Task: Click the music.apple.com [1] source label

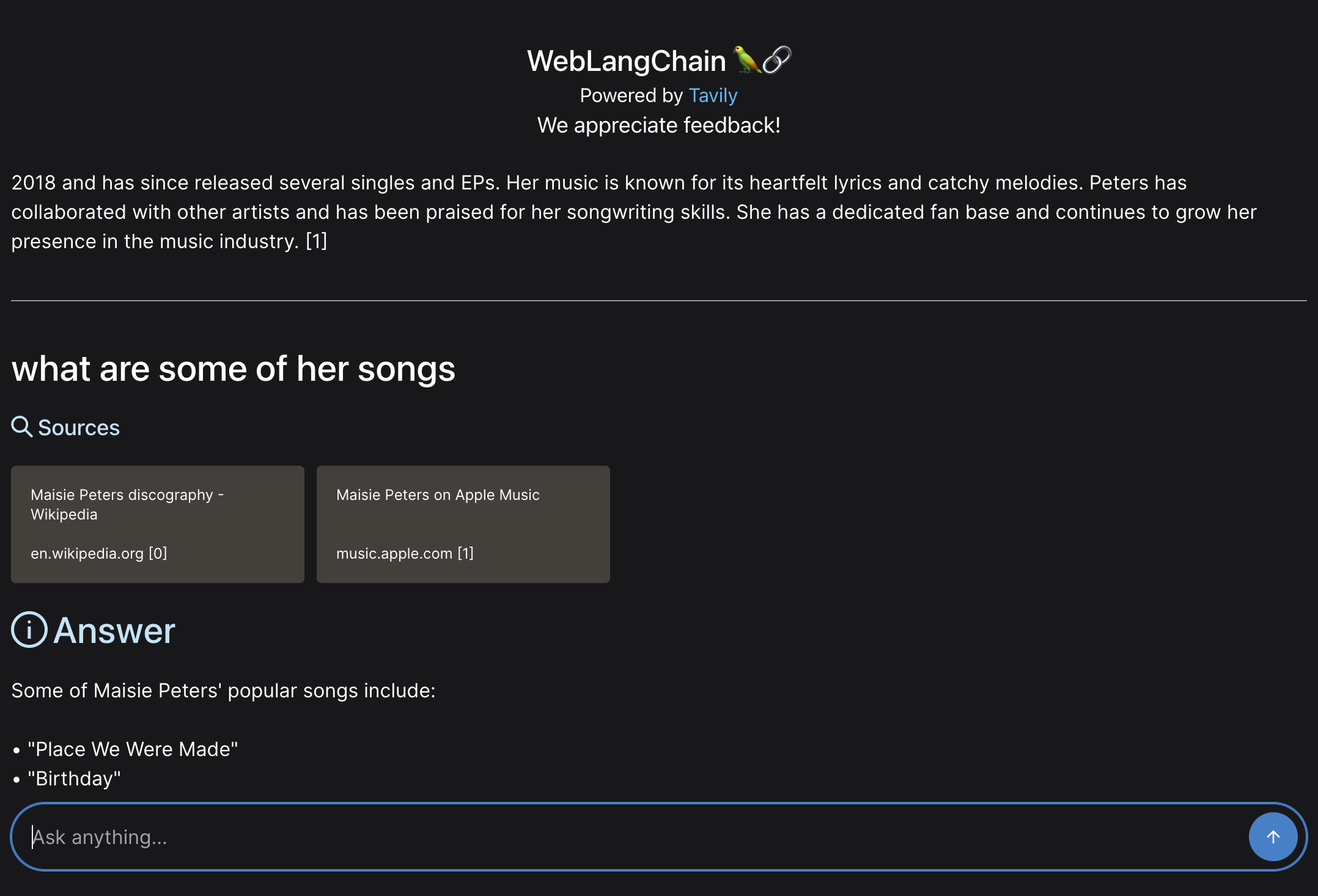Action: tap(405, 553)
